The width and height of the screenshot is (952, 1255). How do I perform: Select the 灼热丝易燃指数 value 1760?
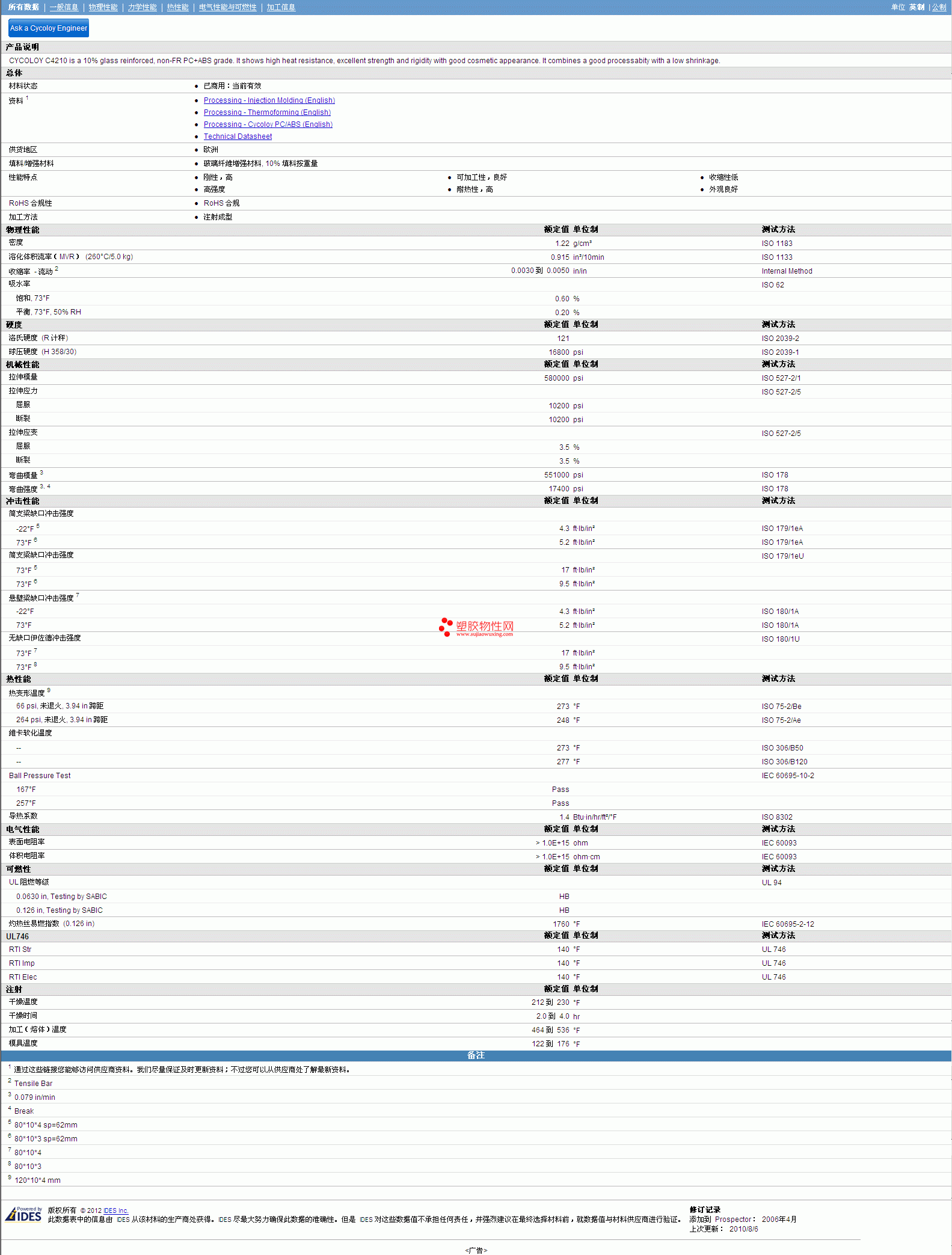click(561, 924)
